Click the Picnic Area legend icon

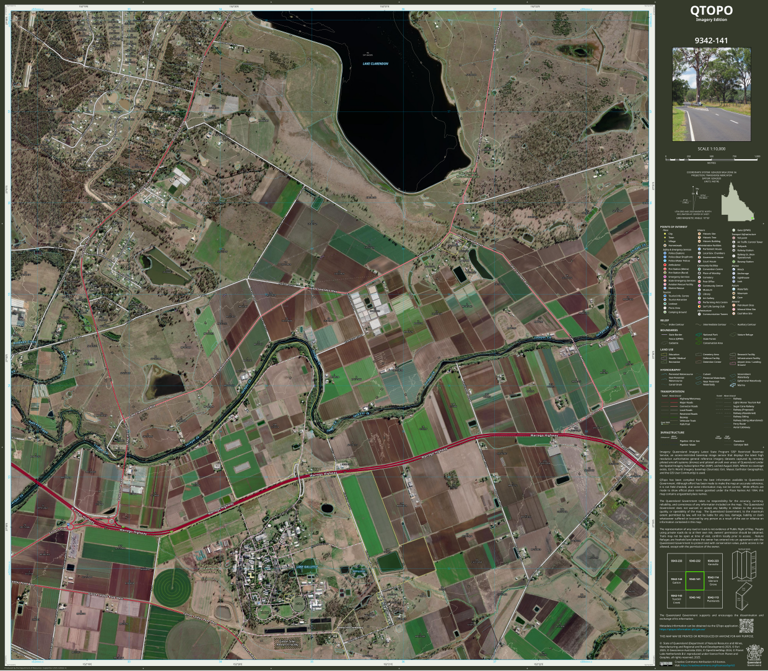pos(665,308)
